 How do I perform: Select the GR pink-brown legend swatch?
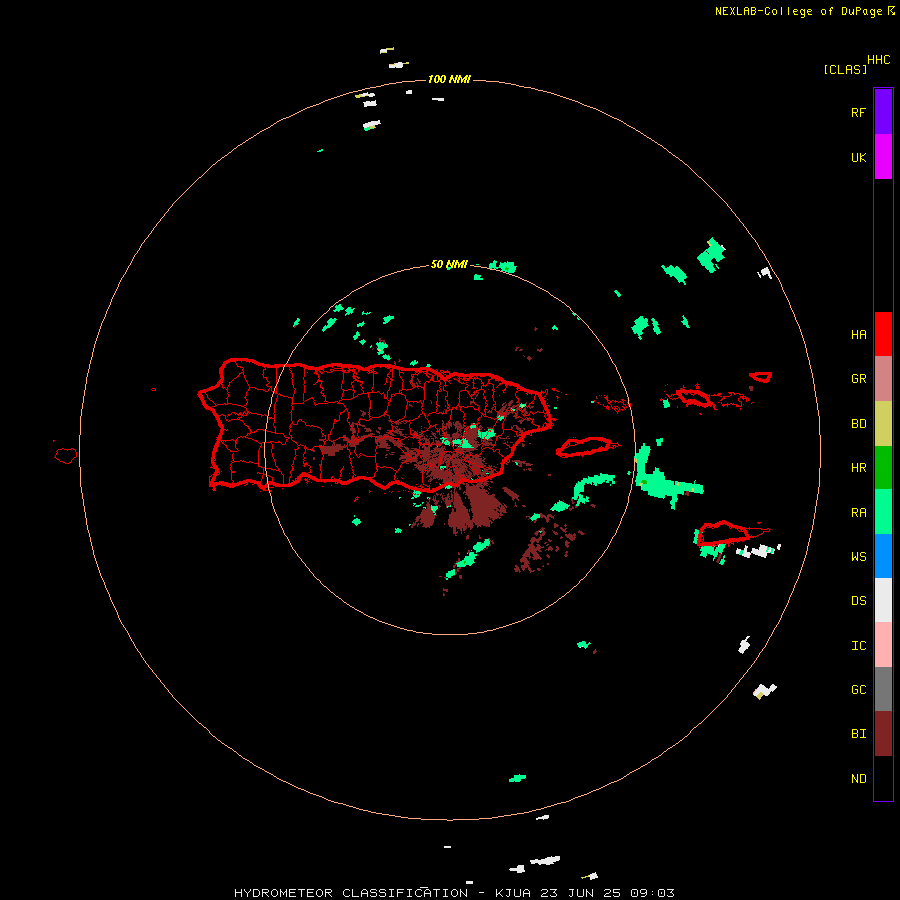[x=883, y=379]
